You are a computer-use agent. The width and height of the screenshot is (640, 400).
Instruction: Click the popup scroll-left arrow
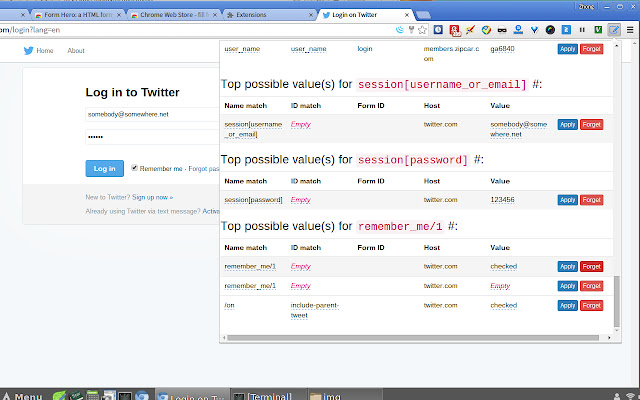click(x=224, y=338)
